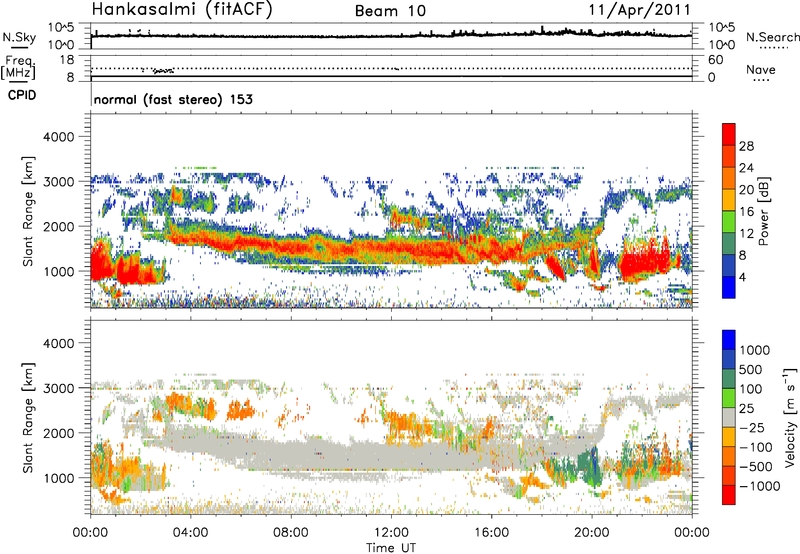
Task: Click the blue bottom of the power colorbar
Action: 729,290
